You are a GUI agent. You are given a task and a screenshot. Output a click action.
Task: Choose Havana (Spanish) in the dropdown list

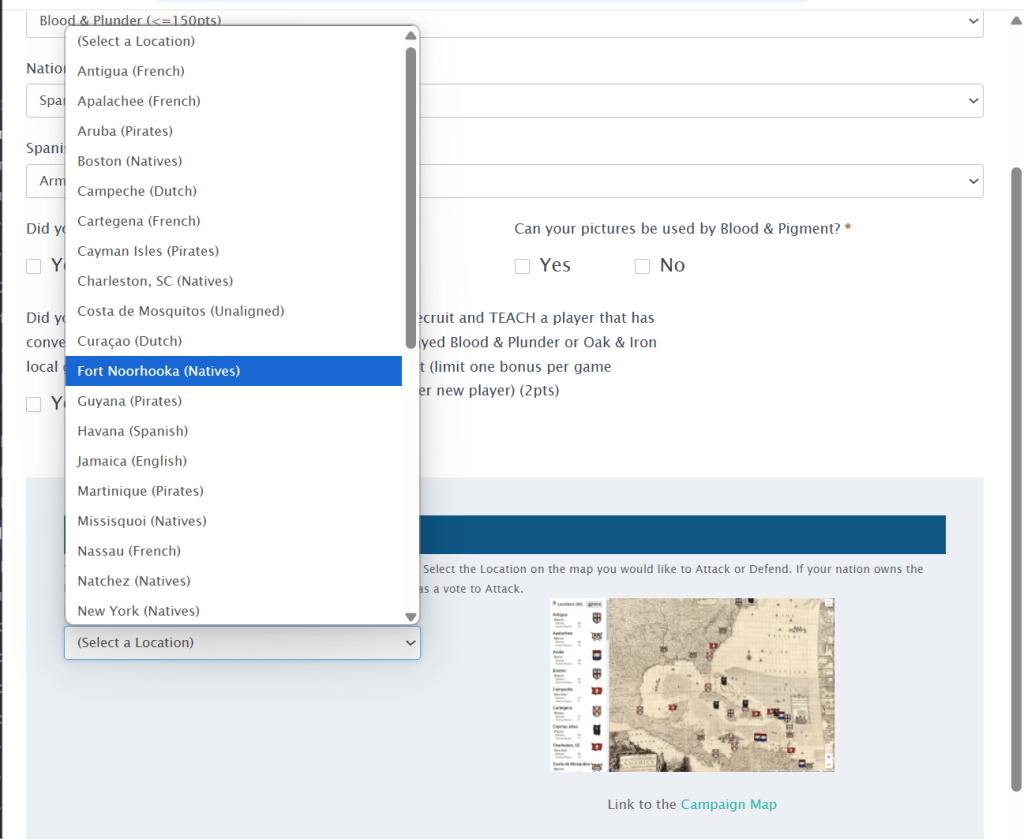point(133,431)
